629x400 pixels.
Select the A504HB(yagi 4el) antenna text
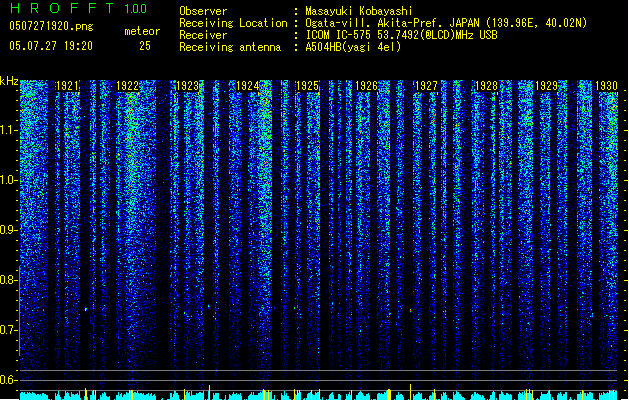(x=353, y=47)
